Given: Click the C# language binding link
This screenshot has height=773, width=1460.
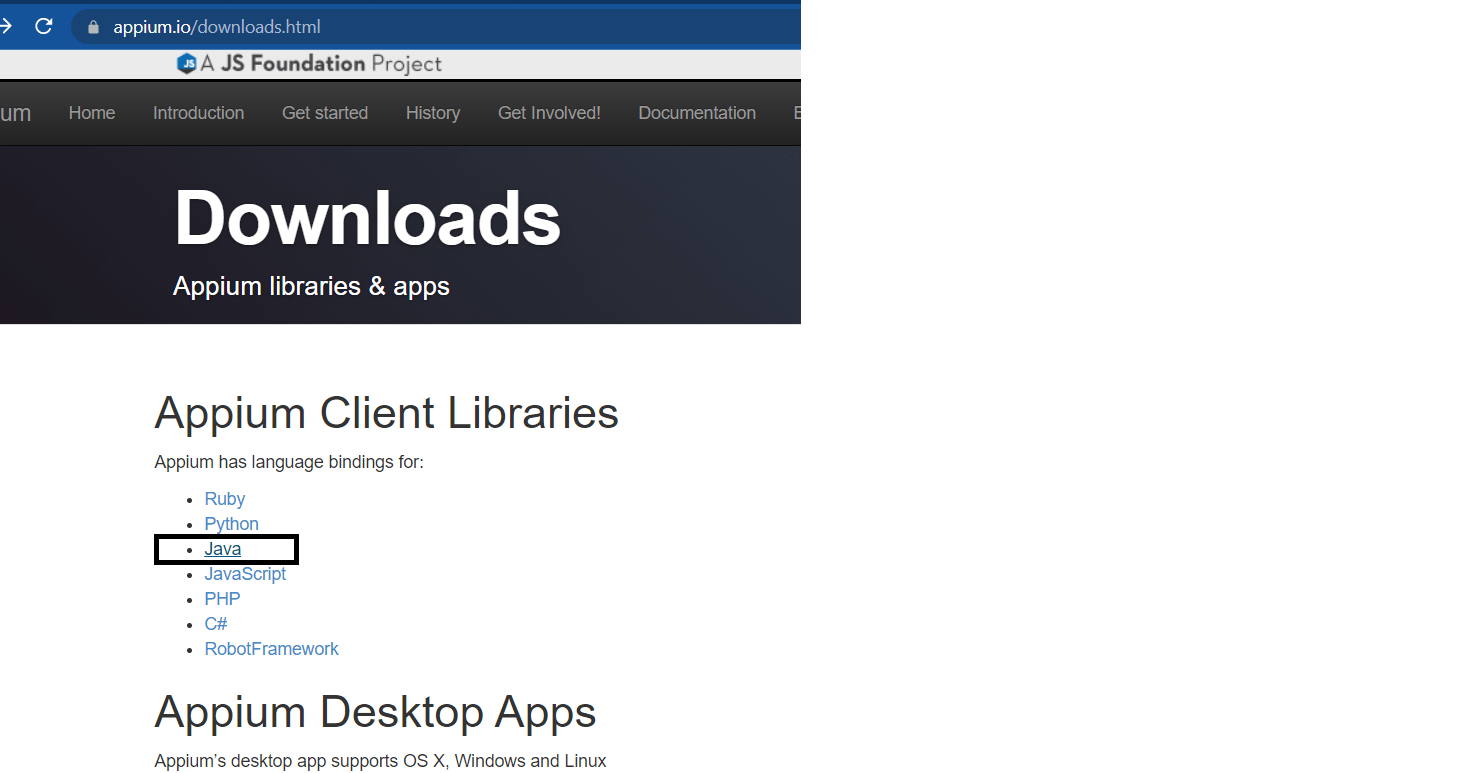Looking at the screenshot, I should click(x=216, y=623).
